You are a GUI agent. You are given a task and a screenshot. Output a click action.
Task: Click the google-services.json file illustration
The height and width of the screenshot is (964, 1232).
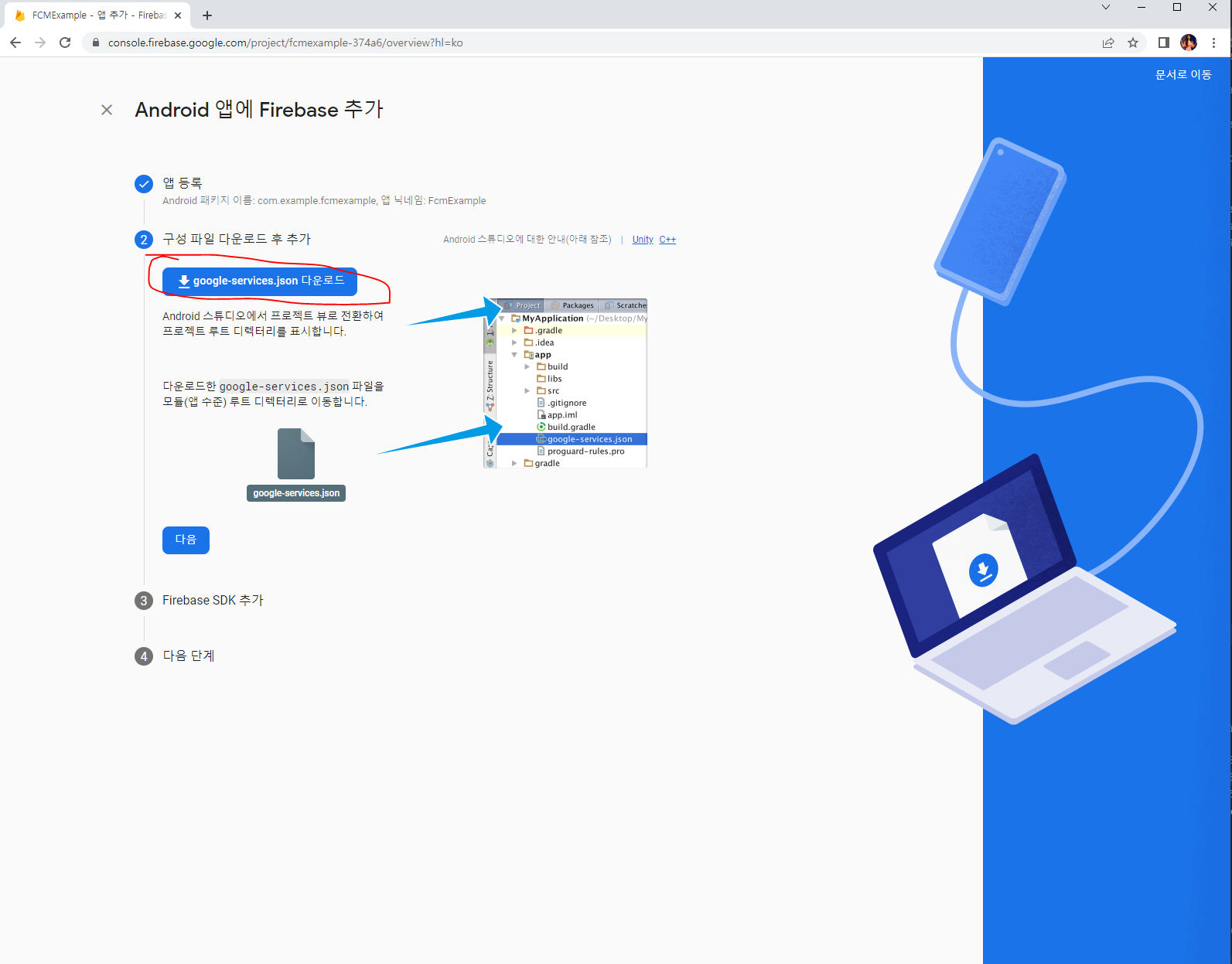pyautogui.click(x=296, y=454)
